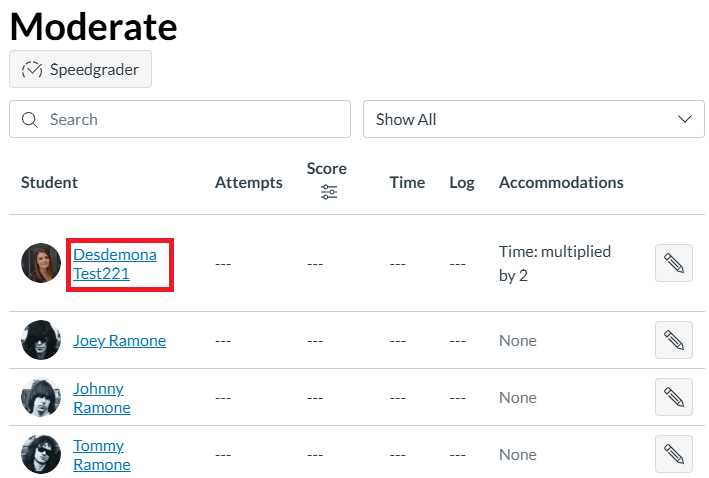
Task: Open score filter settings icon
Action: 328,192
